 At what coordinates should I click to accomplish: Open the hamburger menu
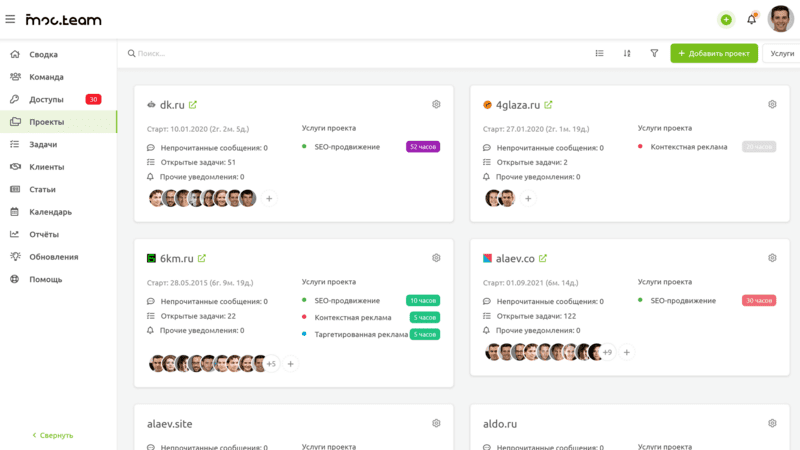[x=10, y=19]
